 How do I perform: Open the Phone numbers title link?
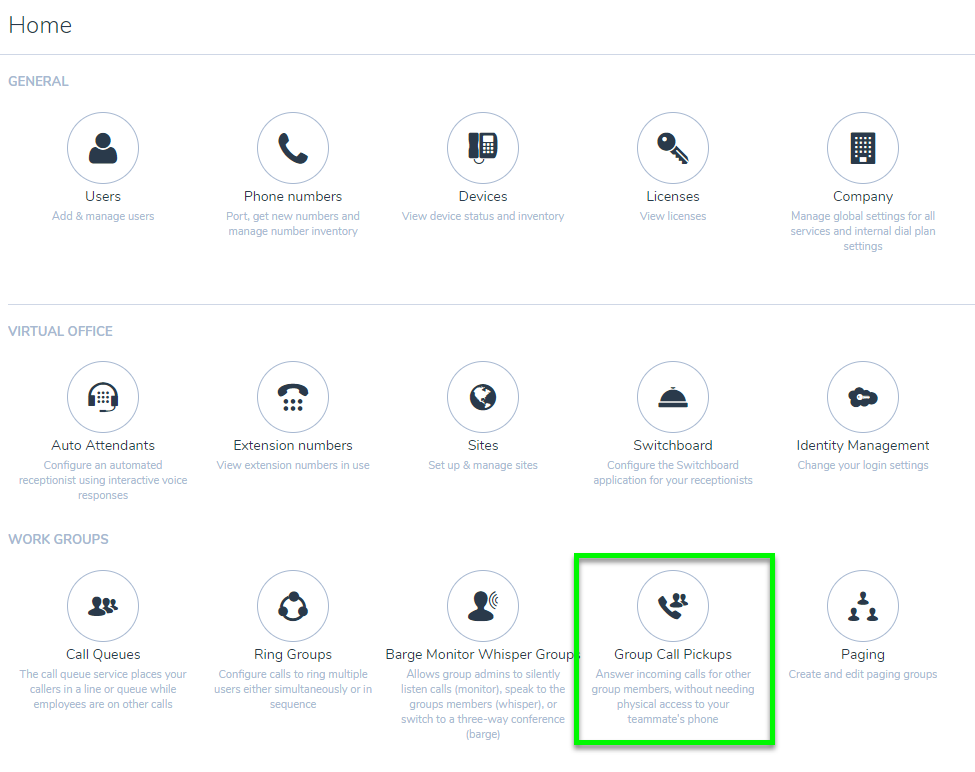tap(293, 196)
